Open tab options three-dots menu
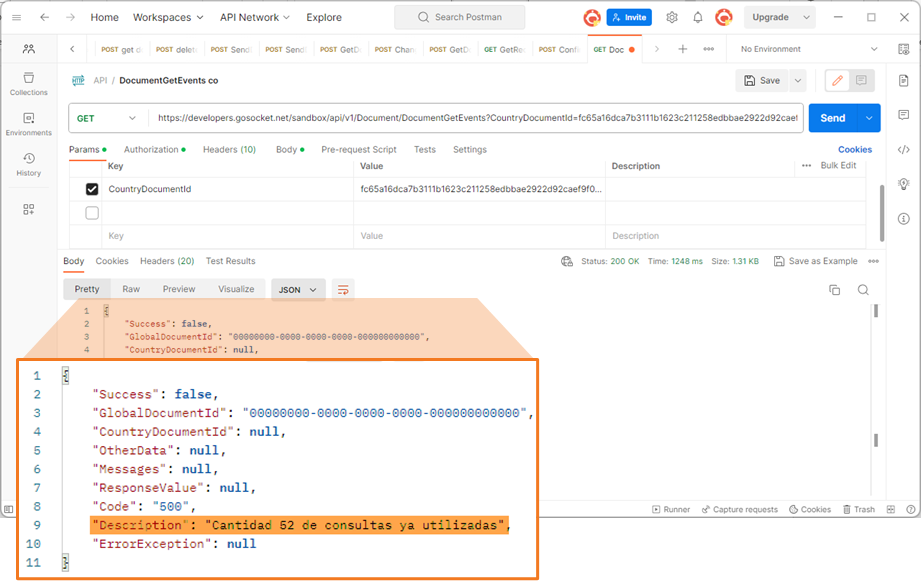This screenshot has height=581, width=921. 709,49
